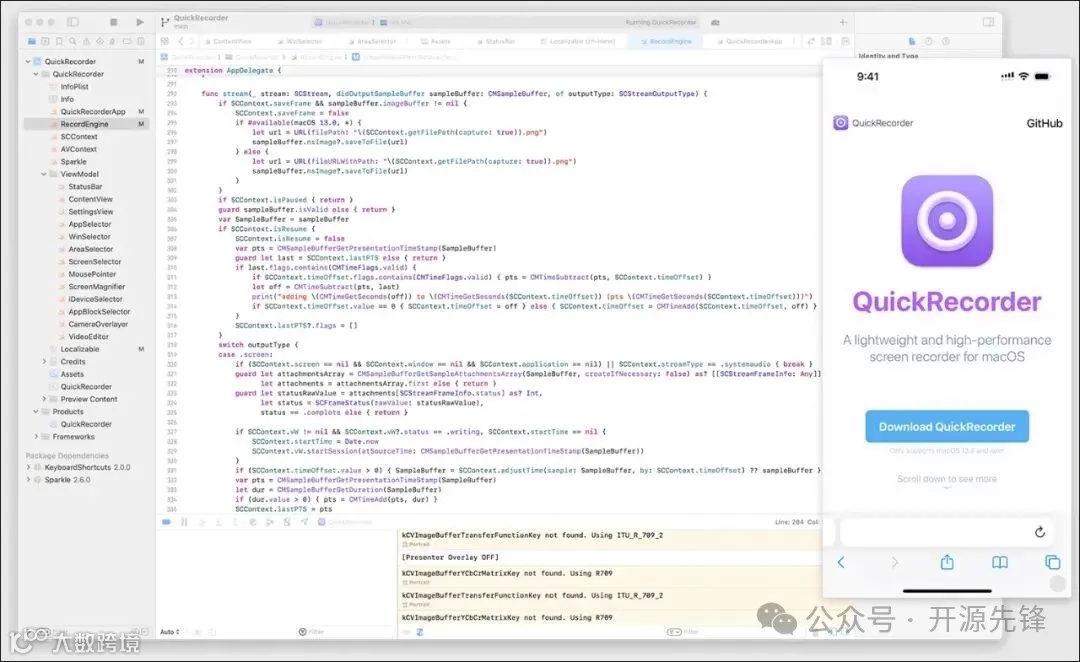Open the Find navigator magnifier icon

(72, 41)
